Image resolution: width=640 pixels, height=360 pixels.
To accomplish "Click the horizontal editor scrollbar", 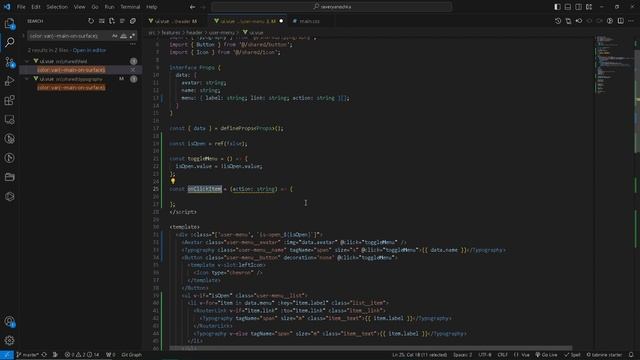I will tap(371, 348).
